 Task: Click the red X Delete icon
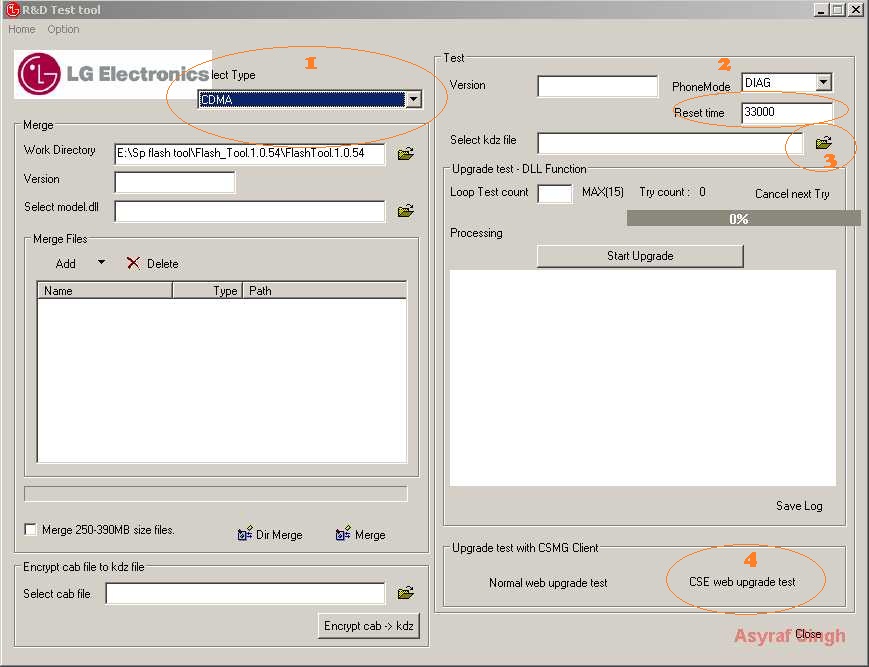(133, 263)
